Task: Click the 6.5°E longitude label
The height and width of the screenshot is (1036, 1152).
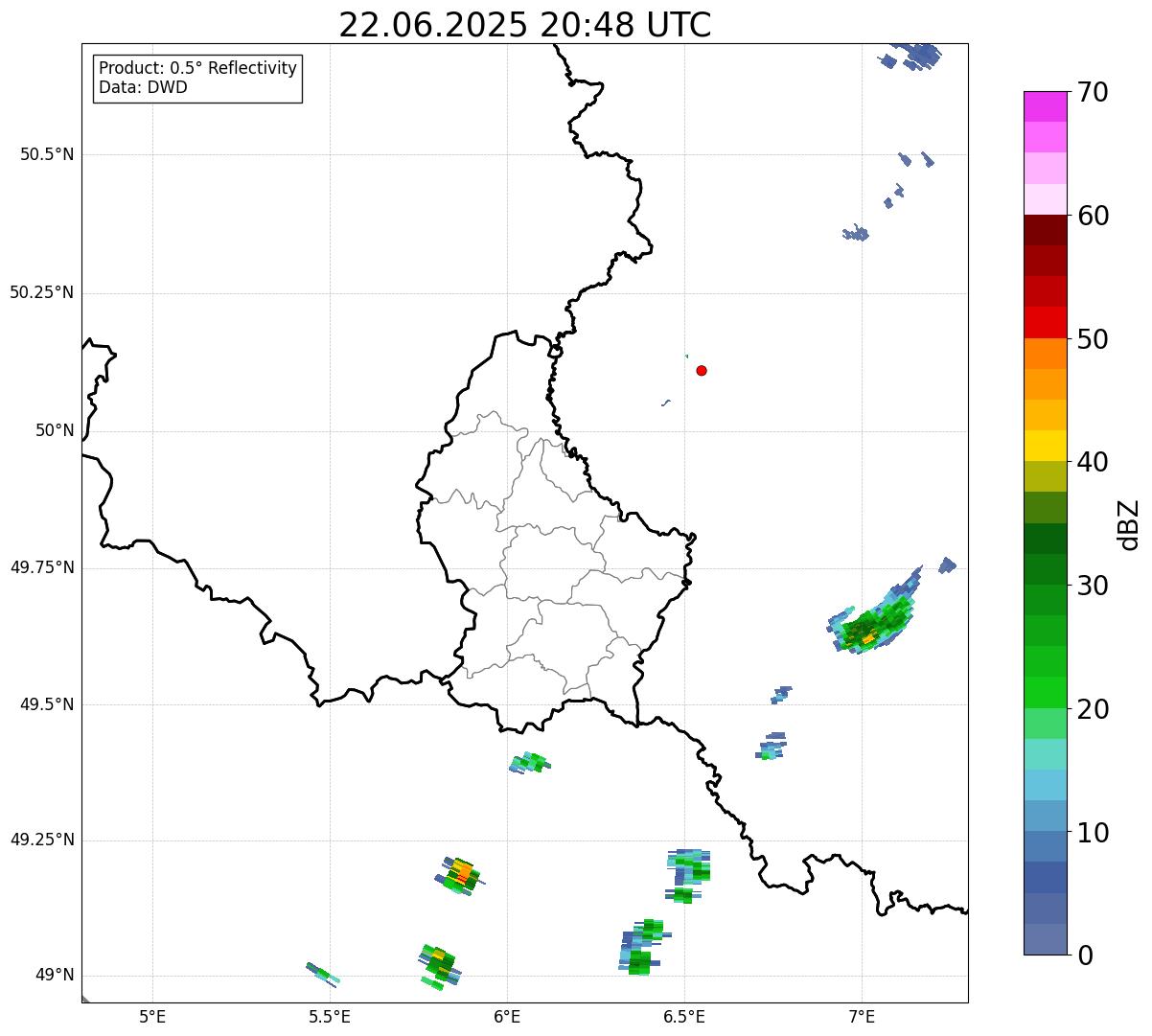Action: (684, 1016)
